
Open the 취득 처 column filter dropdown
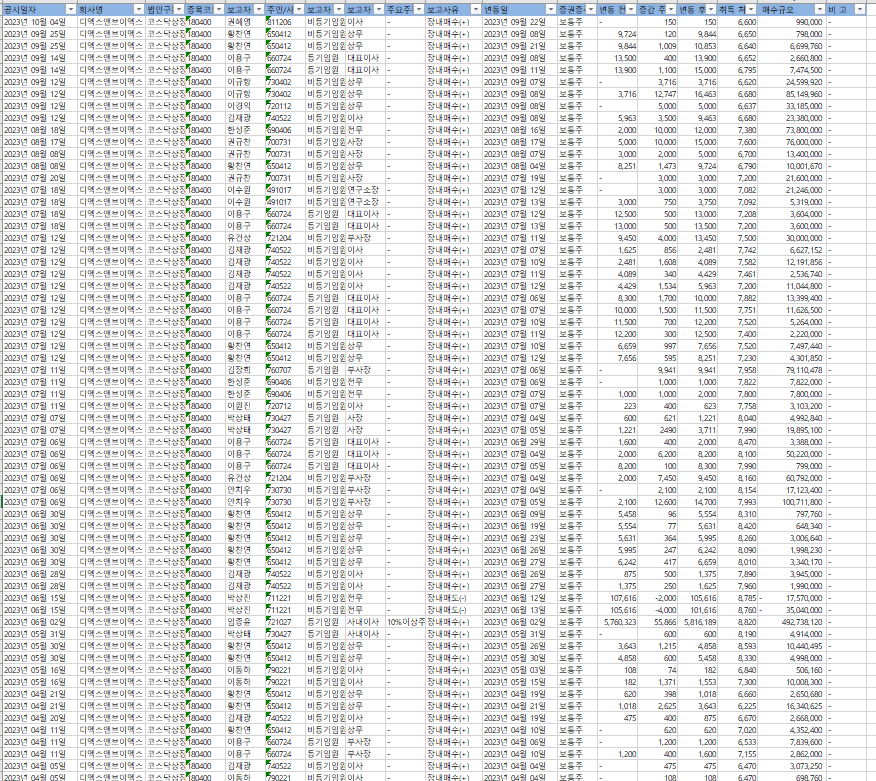point(751,9)
